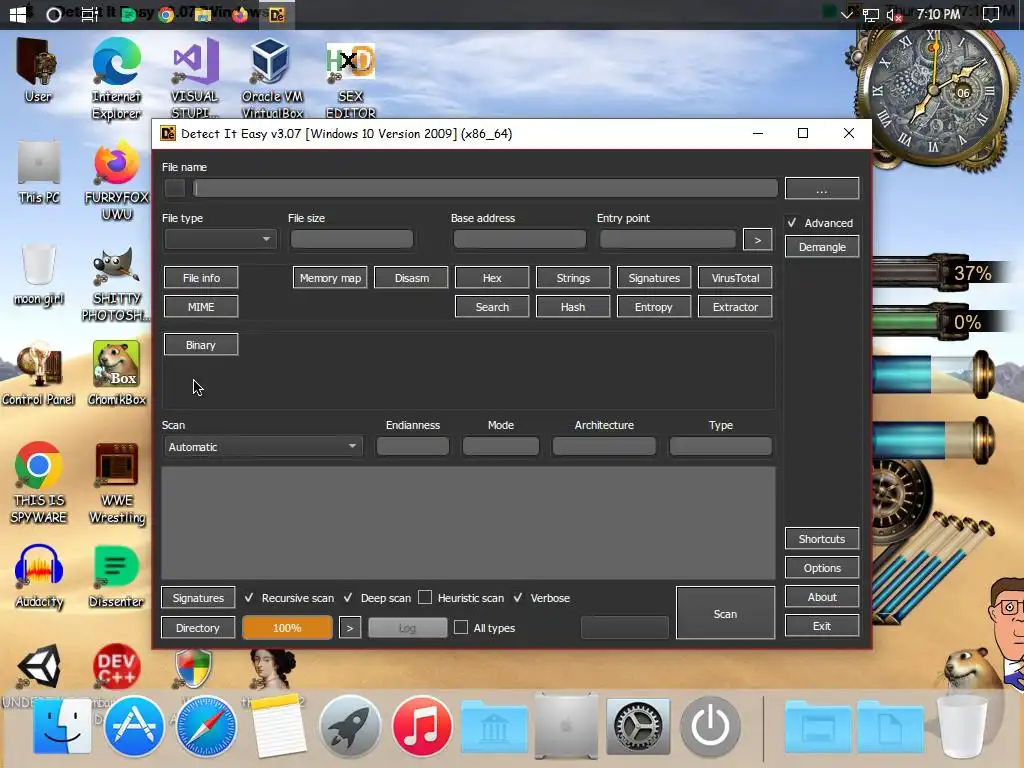This screenshot has height=768, width=1024.
Task: Open the moon girl recycle bin icon
Action: [39, 274]
